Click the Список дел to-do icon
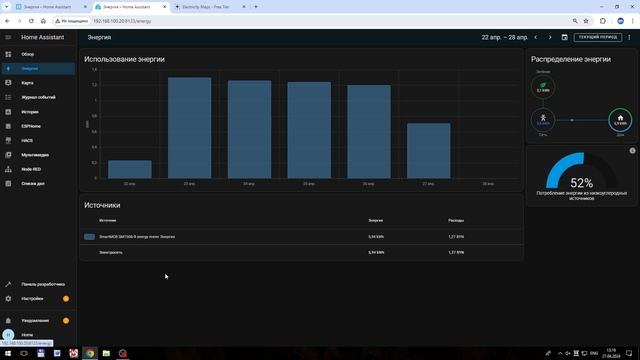The image size is (640, 360). pyautogui.click(x=8, y=184)
